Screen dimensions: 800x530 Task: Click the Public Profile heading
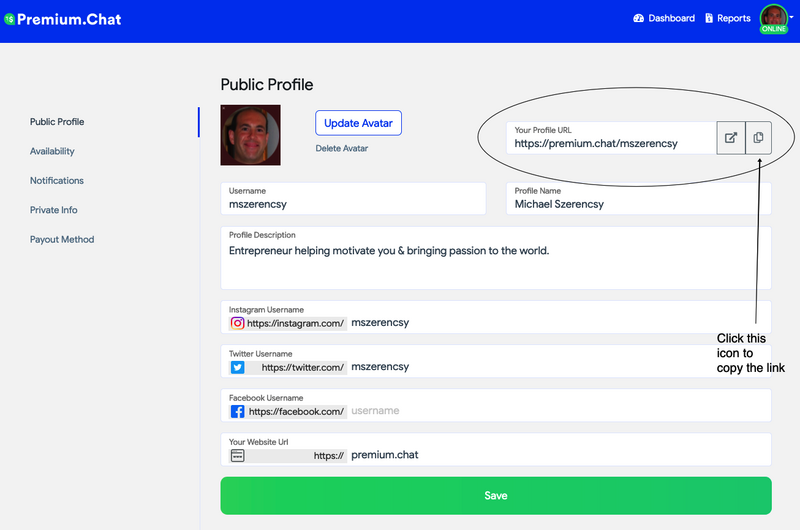tap(267, 85)
